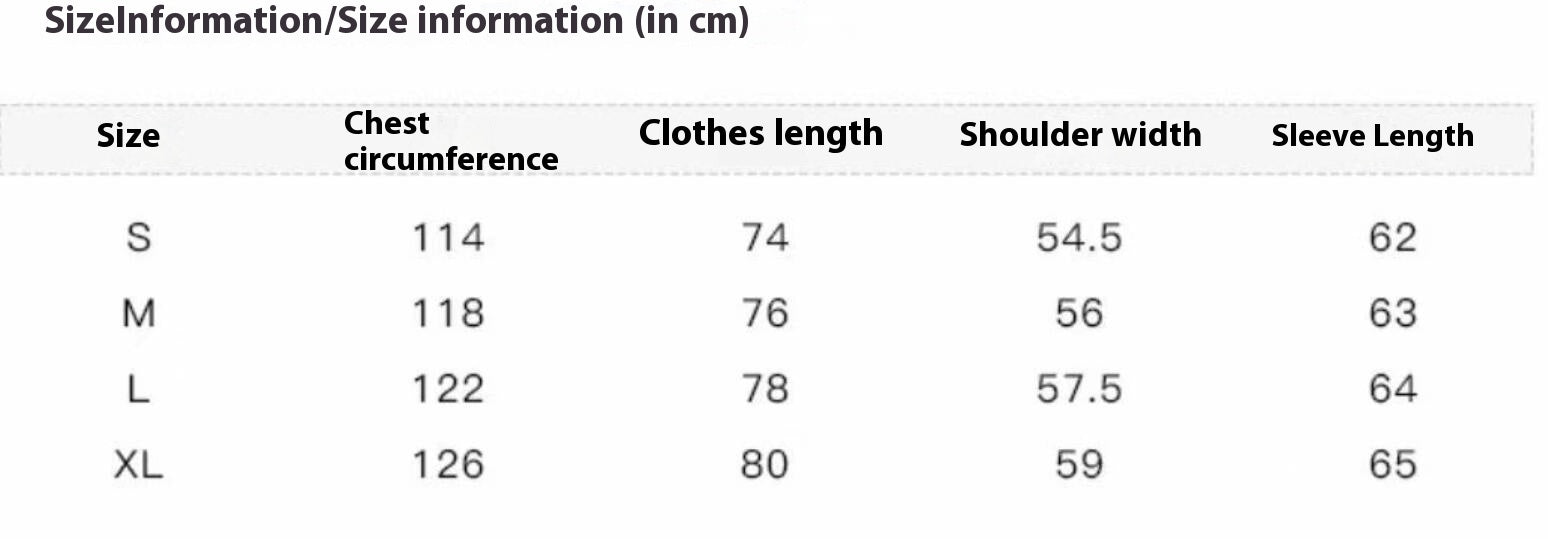The height and width of the screenshot is (539, 1548).
Task: Click chest value 114 for size S
Action: (x=448, y=238)
